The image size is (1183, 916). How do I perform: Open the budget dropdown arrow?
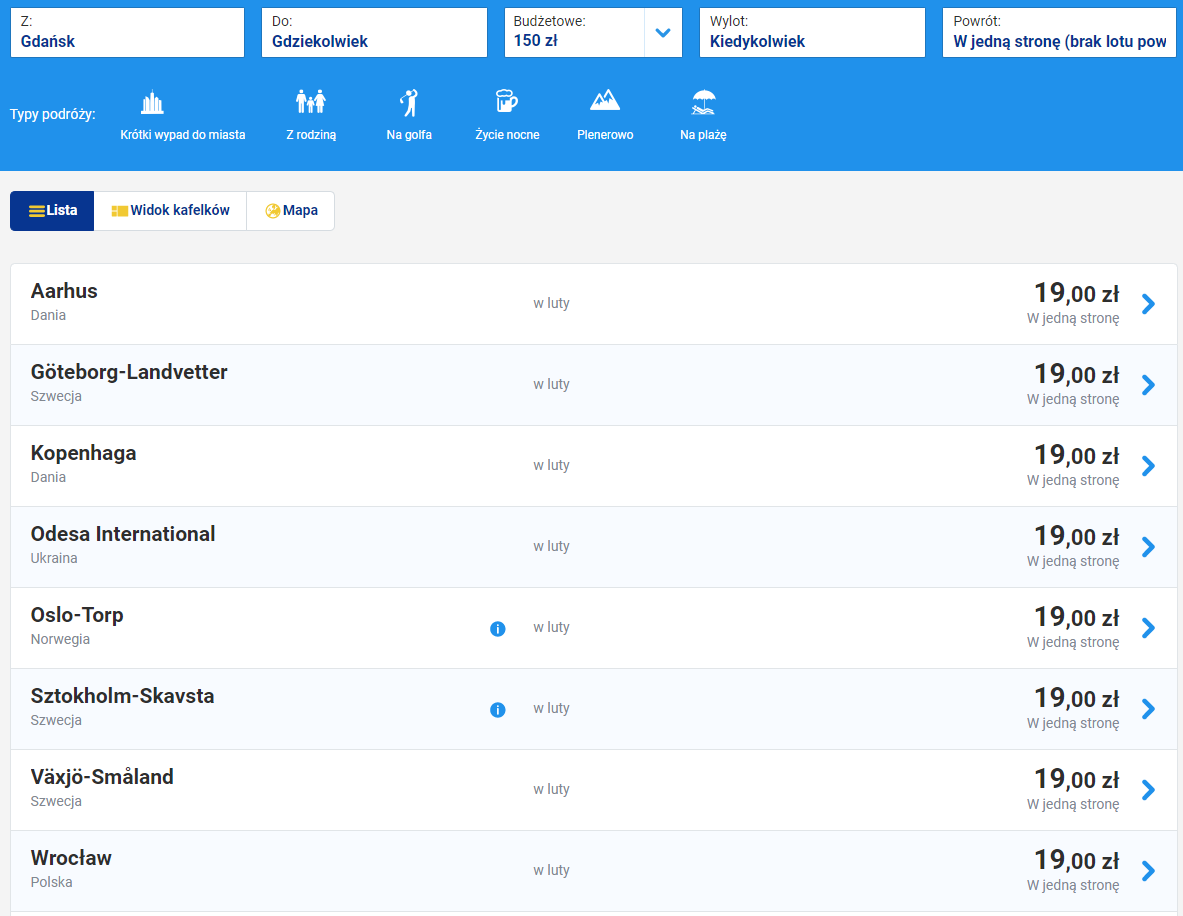662,33
